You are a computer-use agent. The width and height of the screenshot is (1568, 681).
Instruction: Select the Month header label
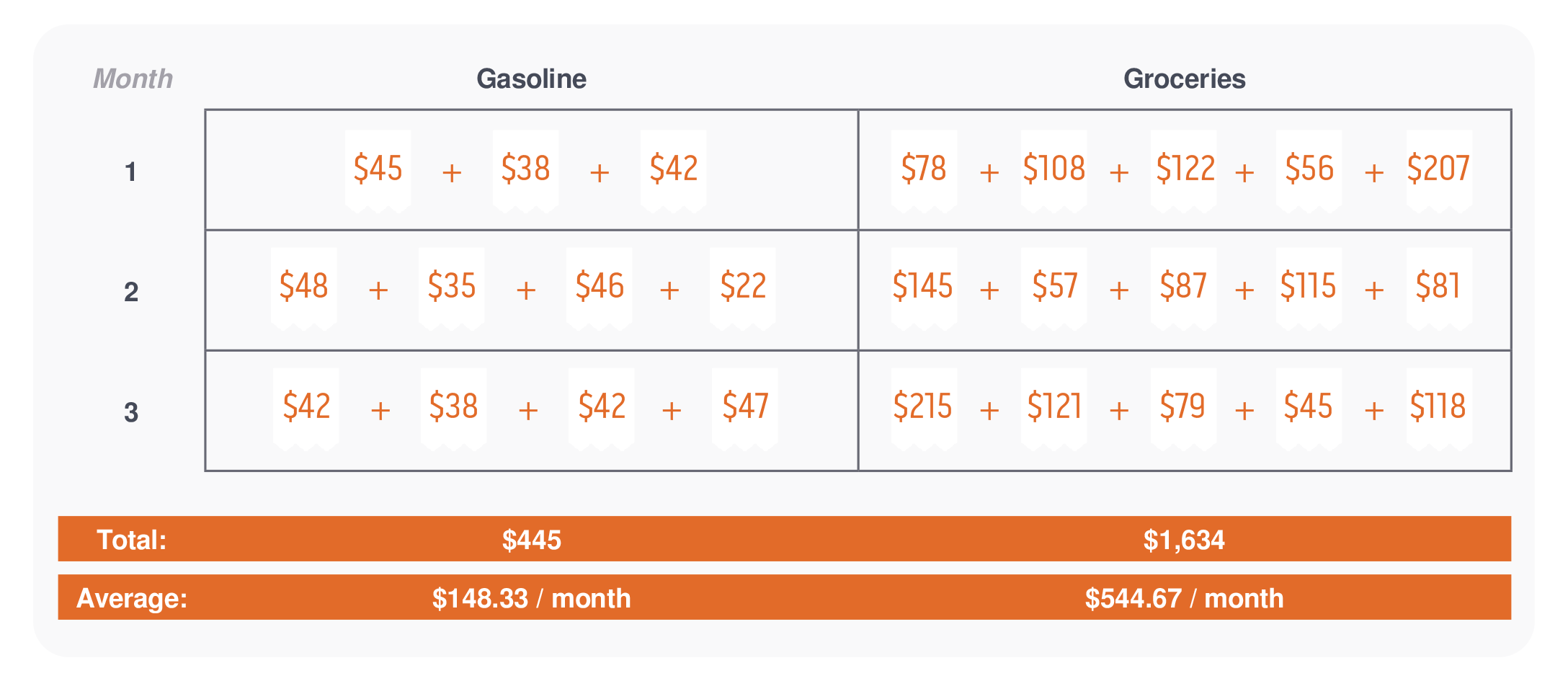click(133, 79)
